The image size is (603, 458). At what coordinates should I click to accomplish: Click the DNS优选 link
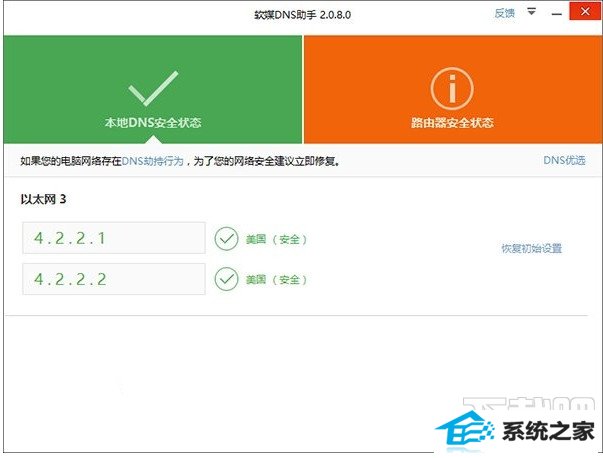pos(564,160)
